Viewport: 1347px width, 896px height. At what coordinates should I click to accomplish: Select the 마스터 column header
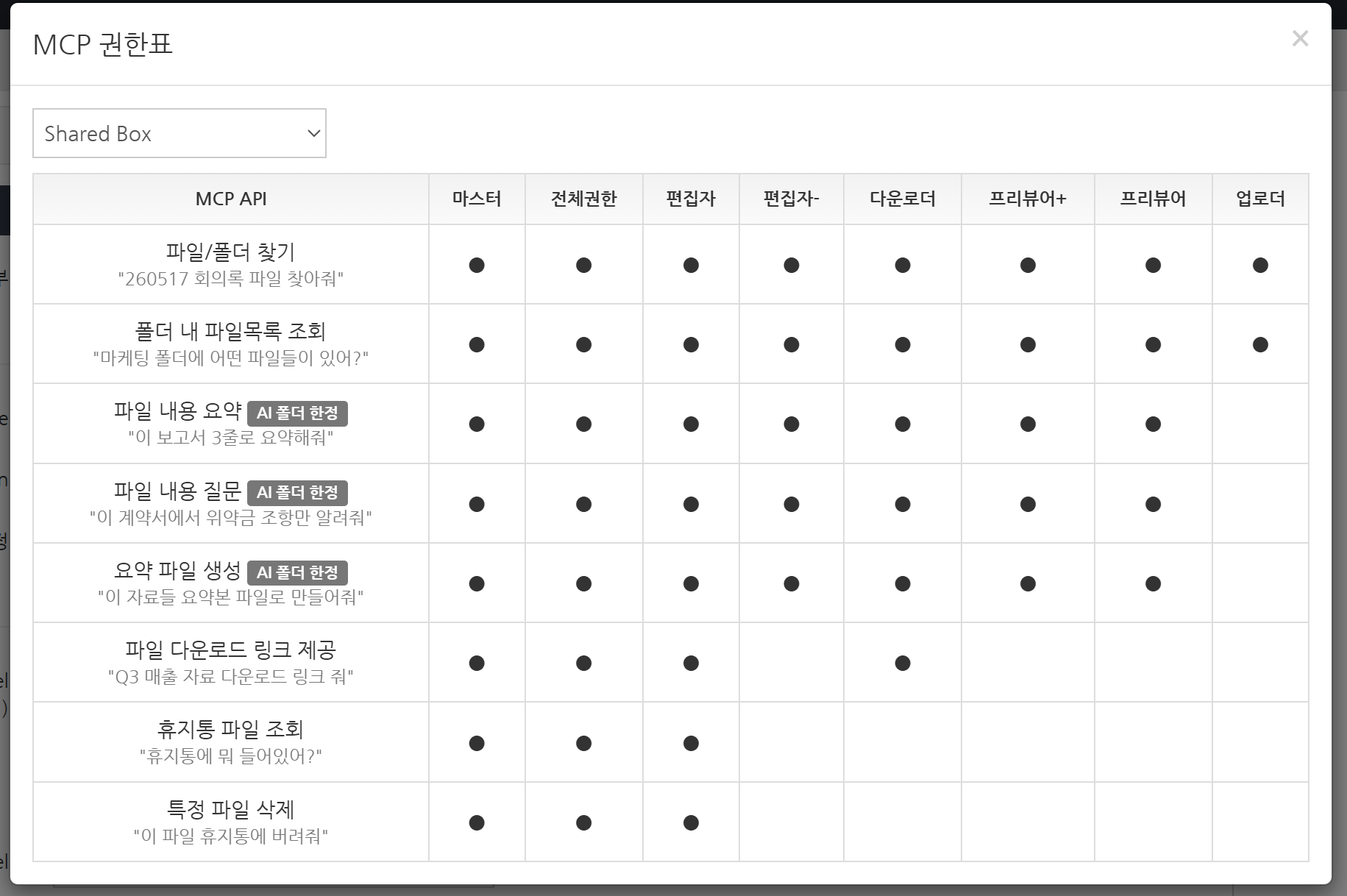(477, 199)
